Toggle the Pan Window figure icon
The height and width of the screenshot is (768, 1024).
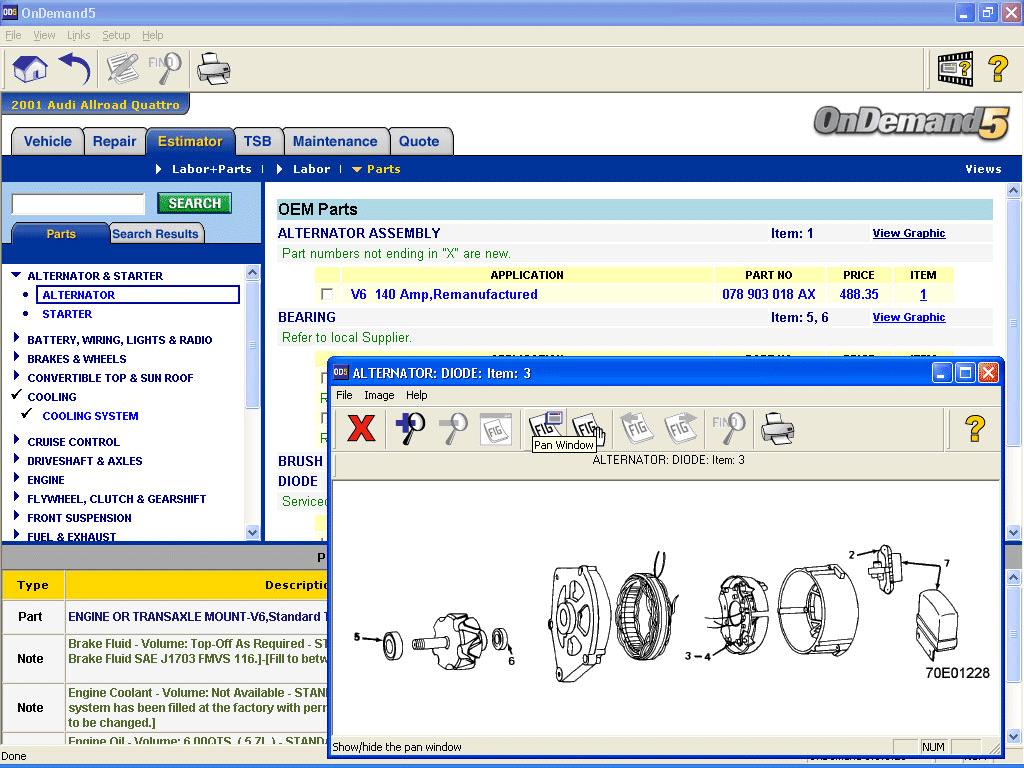(x=546, y=424)
